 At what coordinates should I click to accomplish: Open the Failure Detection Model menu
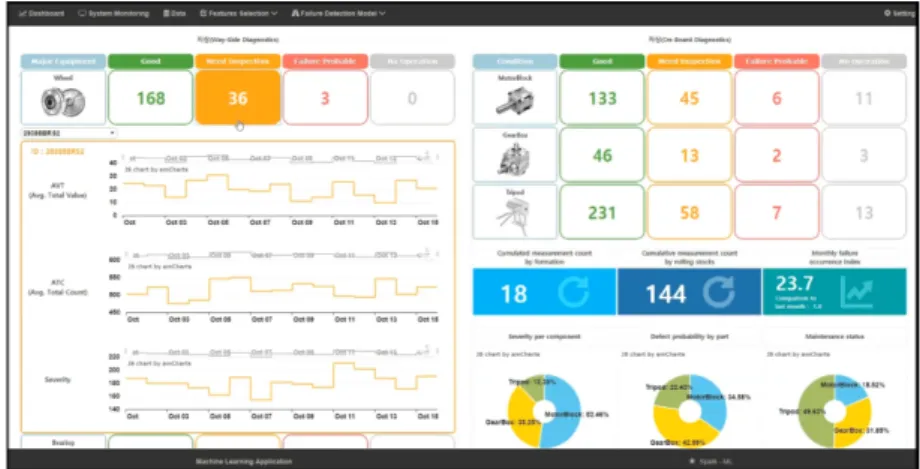point(338,13)
